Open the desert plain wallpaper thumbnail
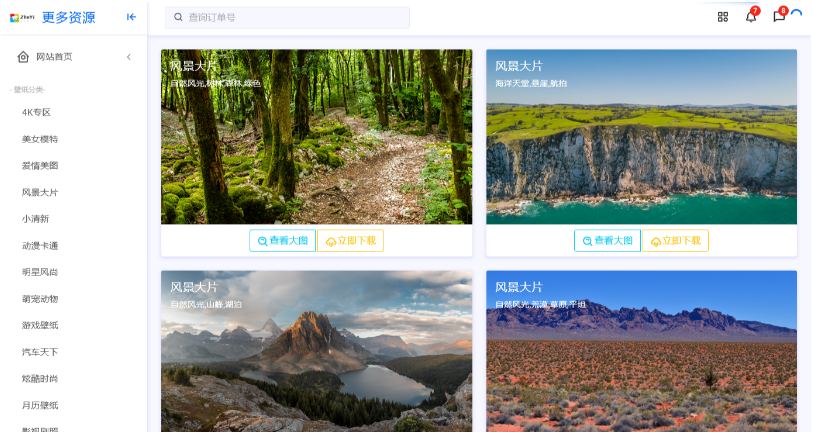Viewport: 813px width, 432px height. click(641, 351)
